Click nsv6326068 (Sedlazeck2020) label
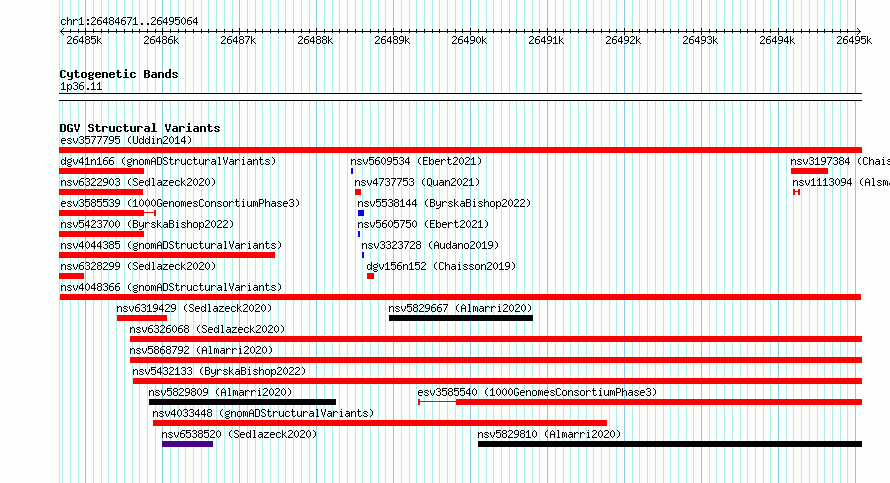This screenshot has width=890, height=483. (x=207, y=329)
